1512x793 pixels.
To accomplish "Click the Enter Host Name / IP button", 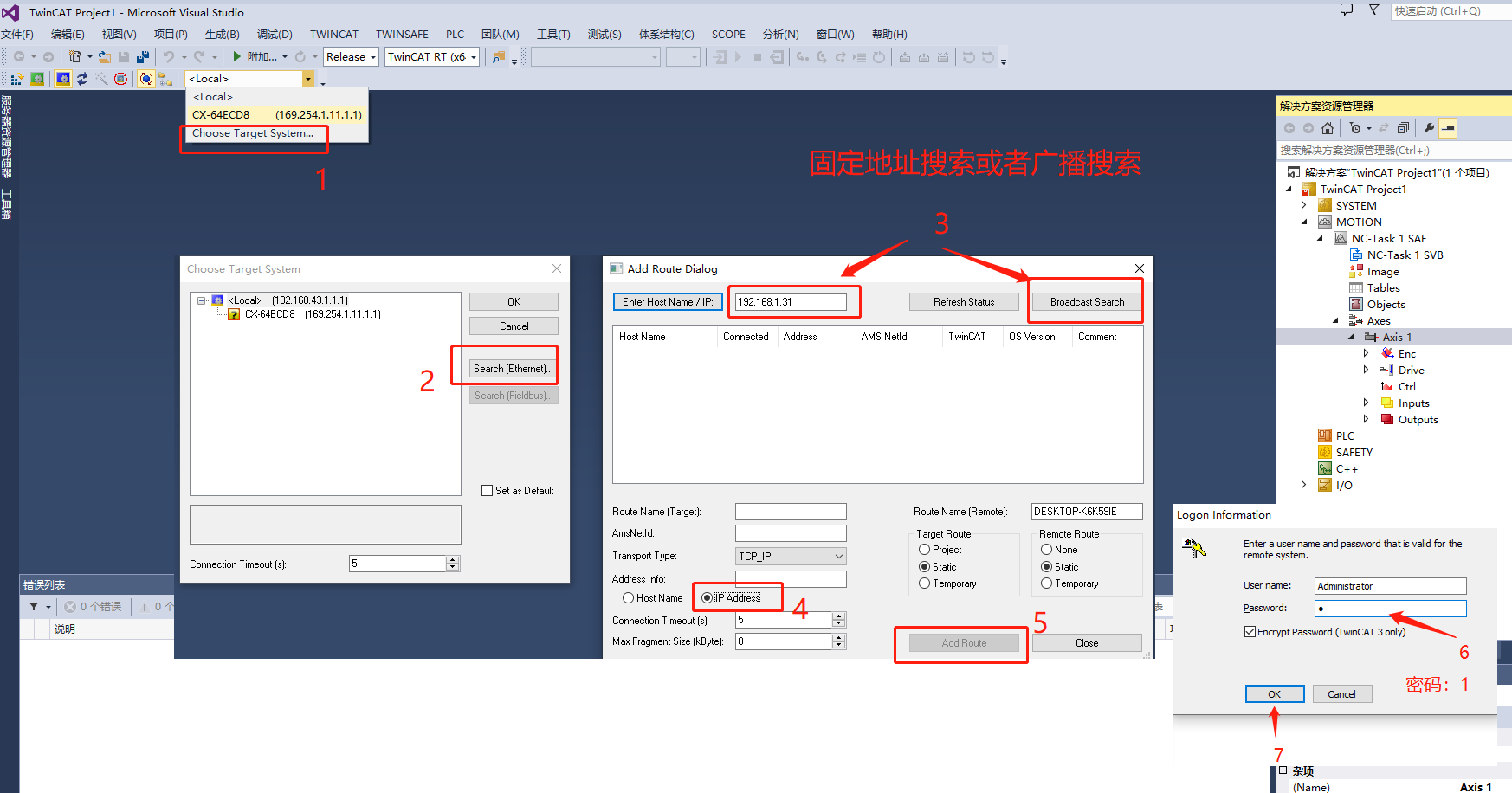I will (668, 302).
